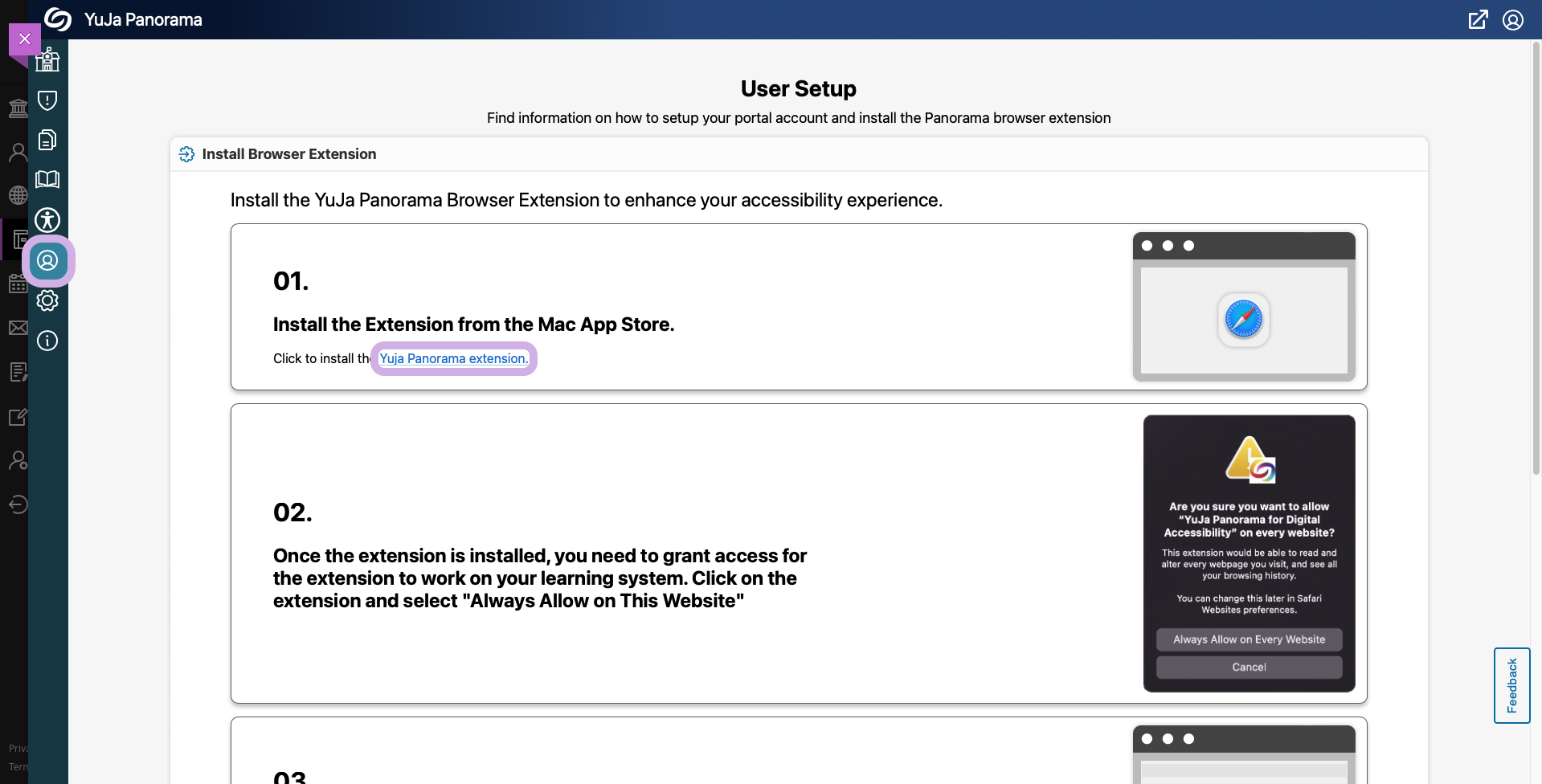Click the Install Browser Extension section header
Image resolution: width=1542 pixels, height=784 pixels.
[288, 154]
